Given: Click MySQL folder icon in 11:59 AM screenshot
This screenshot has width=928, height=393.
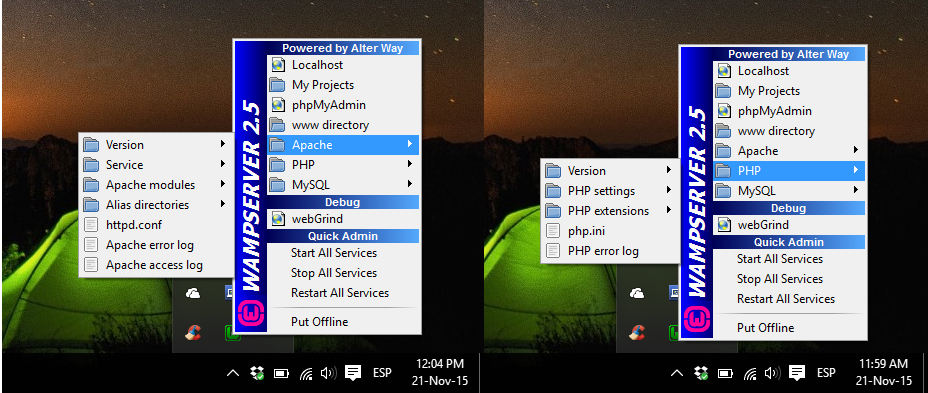Looking at the screenshot, I should coord(723,191).
